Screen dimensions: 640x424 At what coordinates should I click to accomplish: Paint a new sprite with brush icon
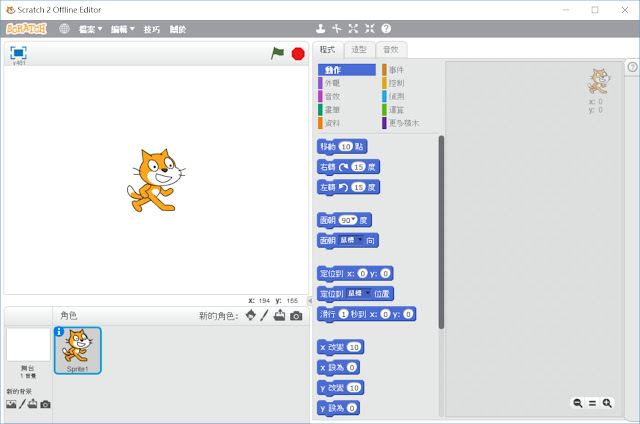click(x=264, y=315)
